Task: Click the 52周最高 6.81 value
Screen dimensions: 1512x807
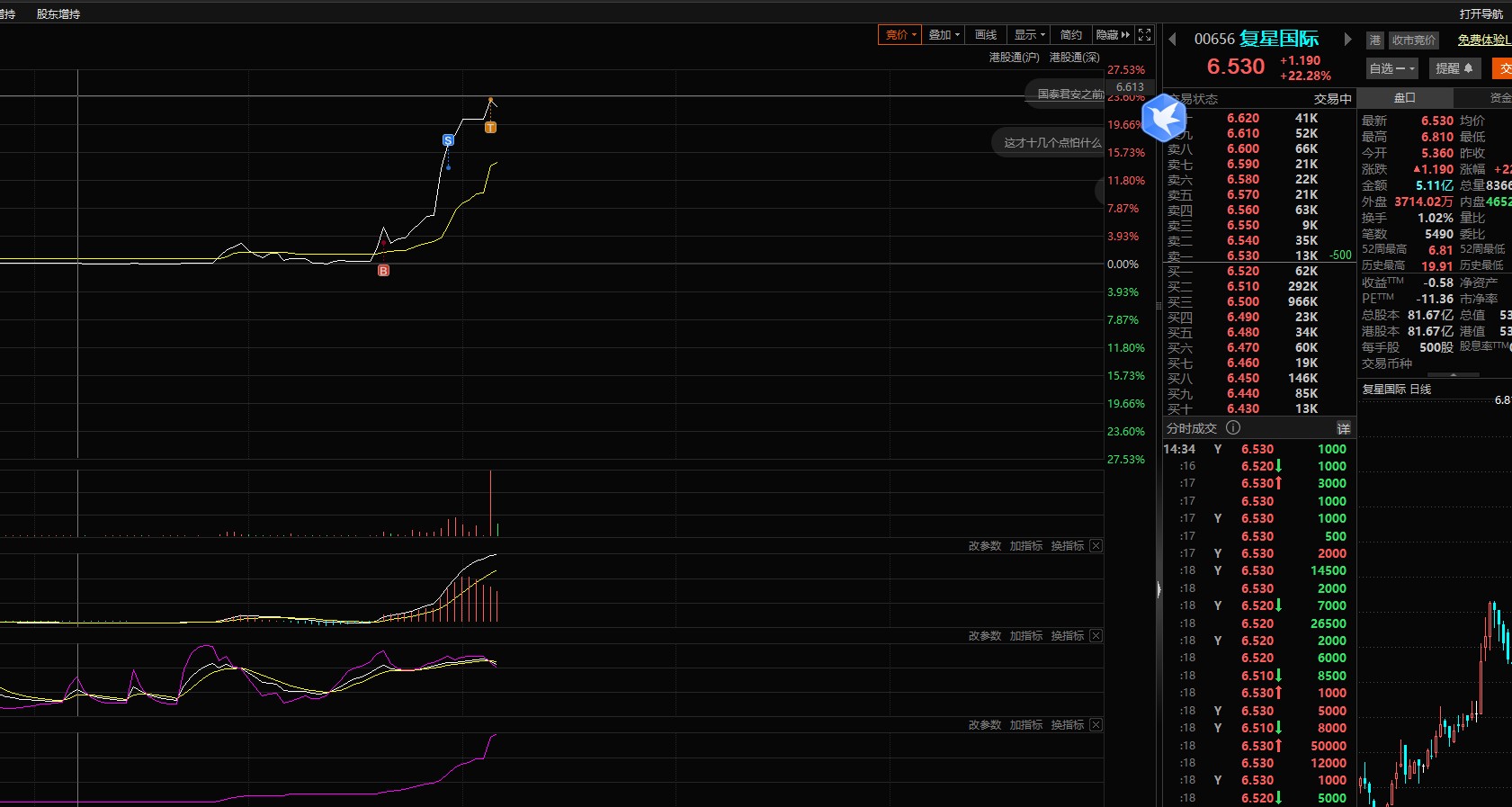Action: click(x=1440, y=250)
